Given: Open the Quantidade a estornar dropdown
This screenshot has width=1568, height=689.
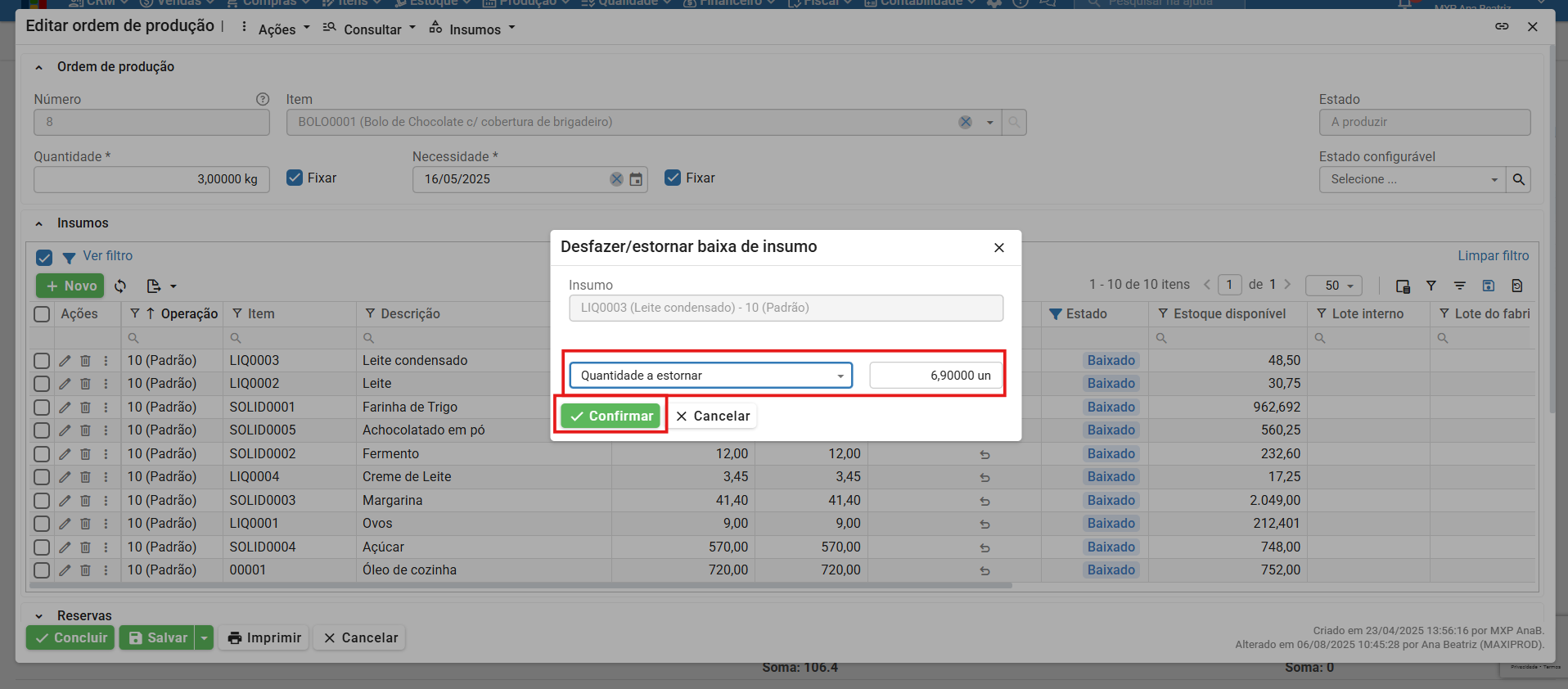Looking at the screenshot, I should 710,376.
